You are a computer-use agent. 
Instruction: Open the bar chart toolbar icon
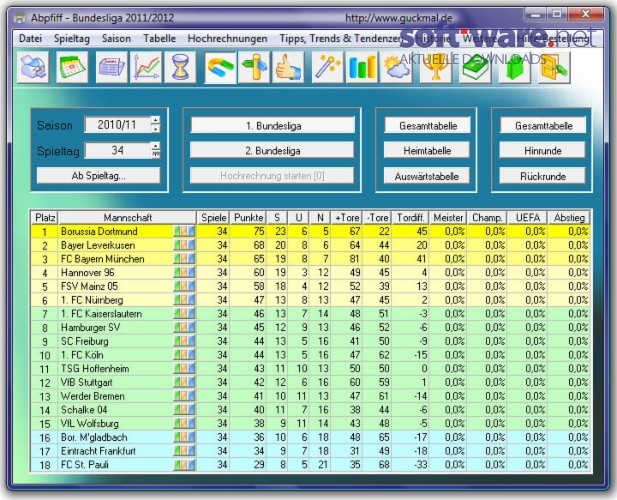pyautogui.click(x=362, y=67)
